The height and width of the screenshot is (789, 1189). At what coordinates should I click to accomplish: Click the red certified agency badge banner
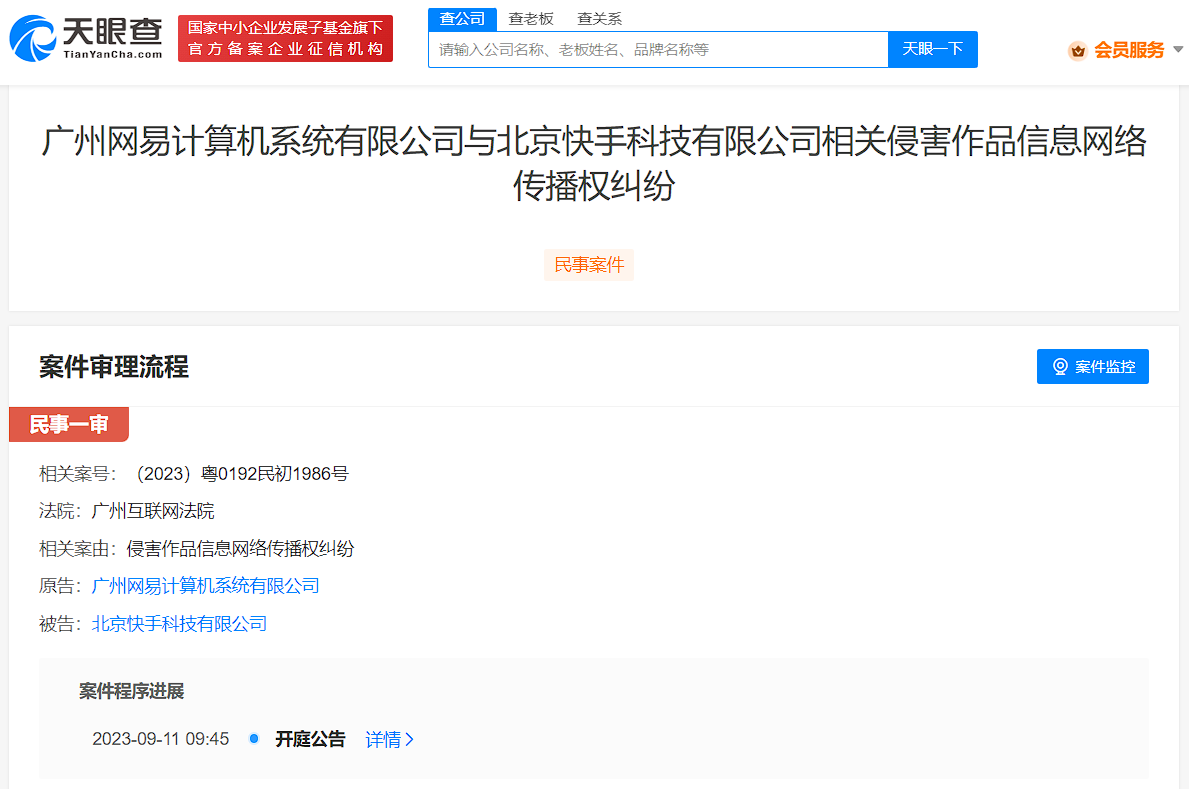pyautogui.click(x=285, y=38)
